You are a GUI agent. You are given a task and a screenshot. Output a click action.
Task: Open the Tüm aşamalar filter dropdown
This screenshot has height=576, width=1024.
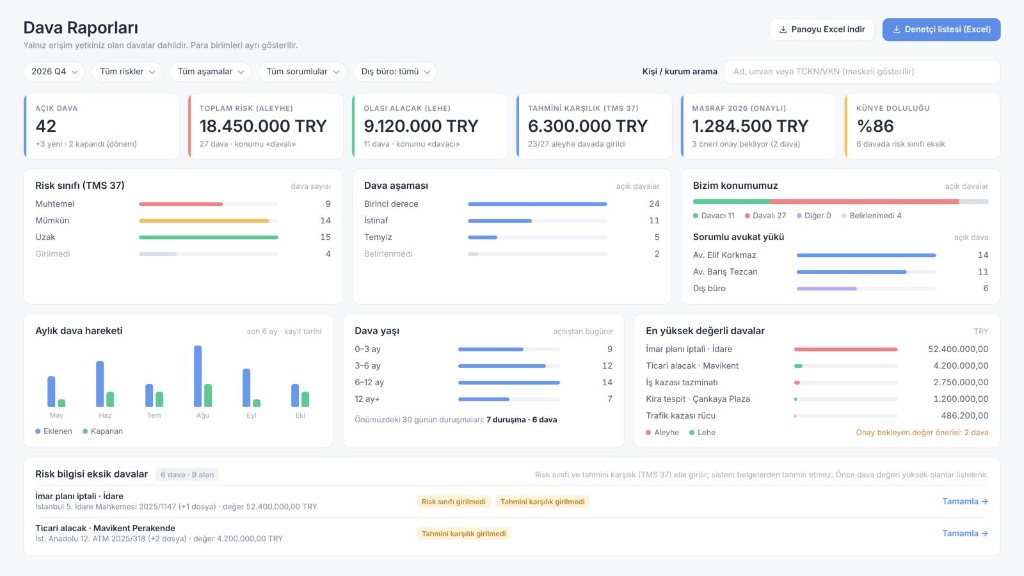pyautogui.click(x=210, y=72)
